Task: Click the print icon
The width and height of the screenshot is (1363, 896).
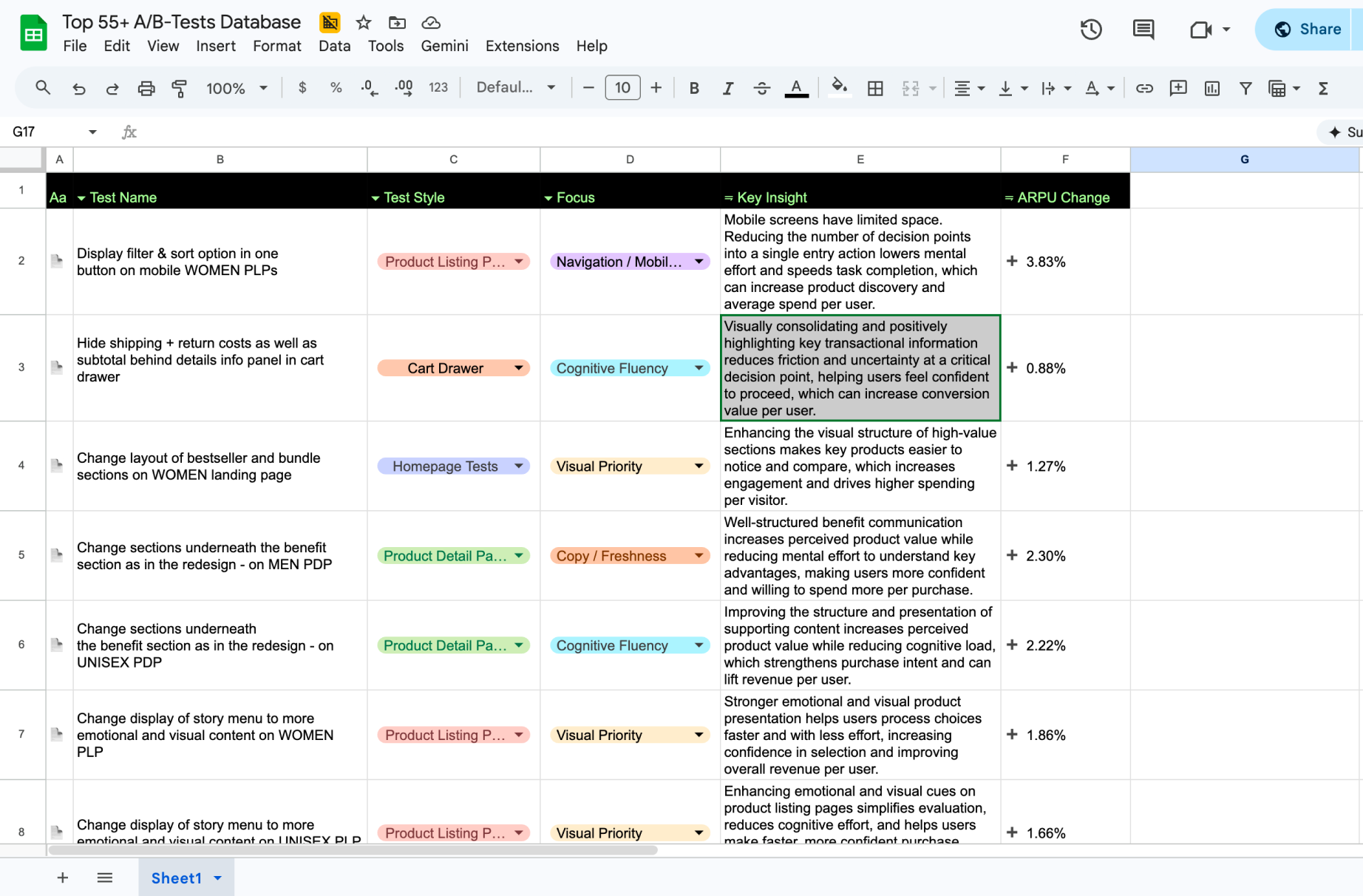Action: [146, 88]
